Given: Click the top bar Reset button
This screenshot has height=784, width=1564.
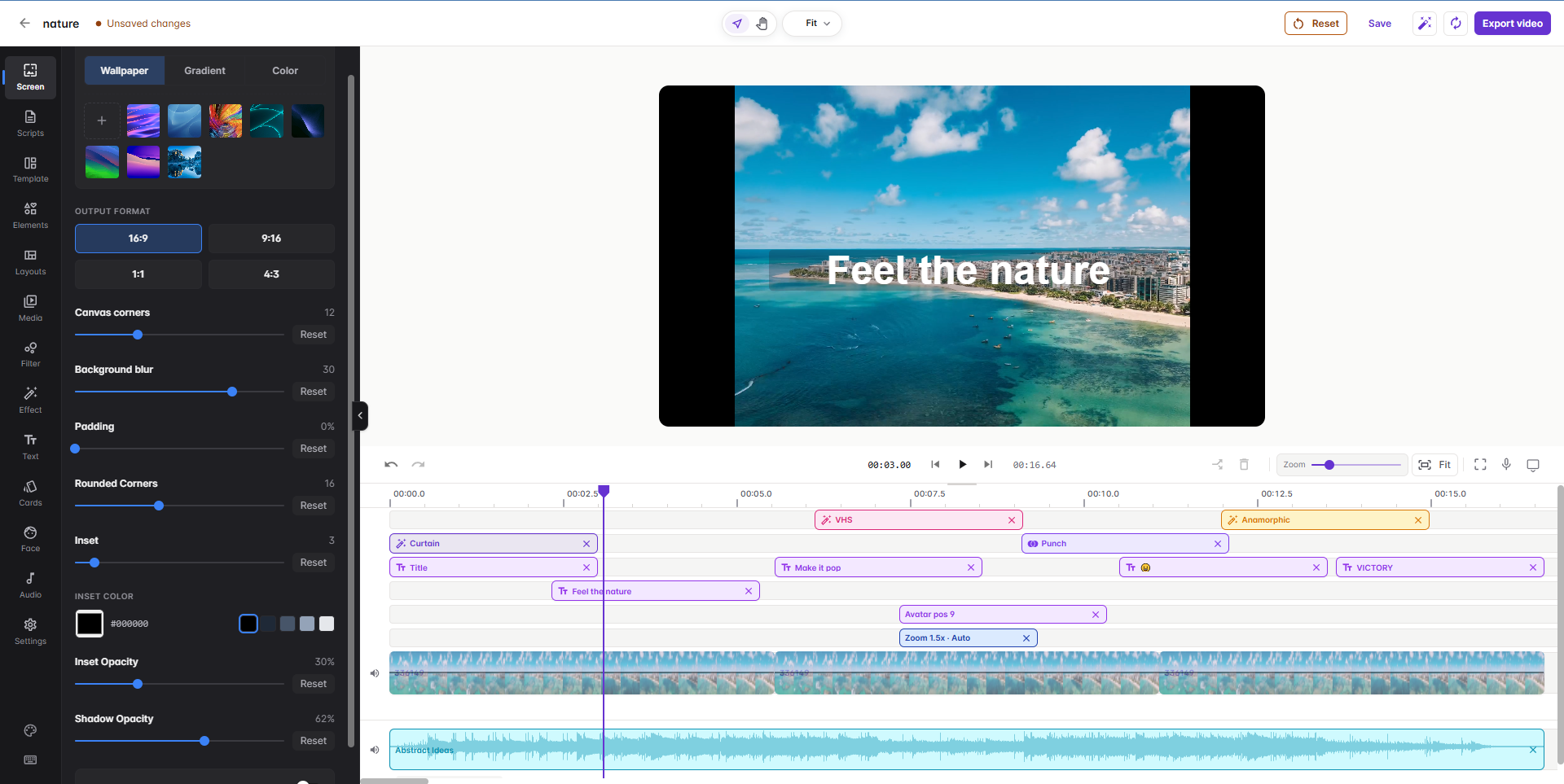Looking at the screenshot, I should click(x=1316, y=24).
